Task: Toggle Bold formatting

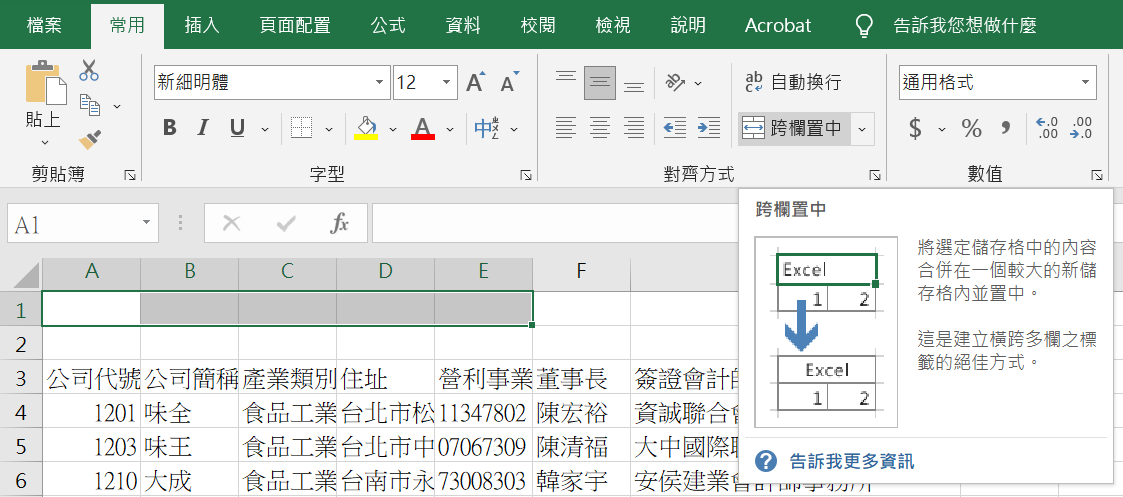Action: [169, 128]
